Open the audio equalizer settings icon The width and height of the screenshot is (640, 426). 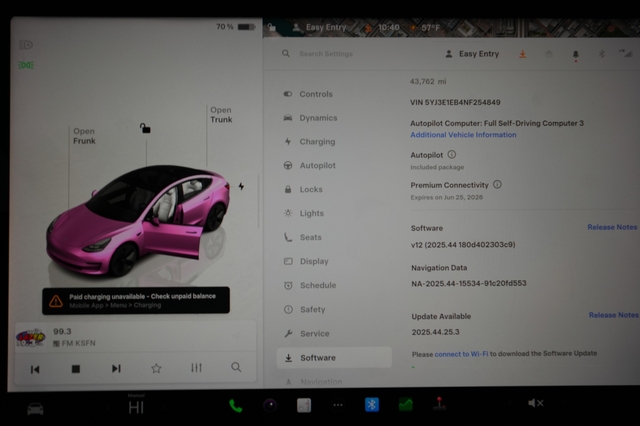click(196, 368)
